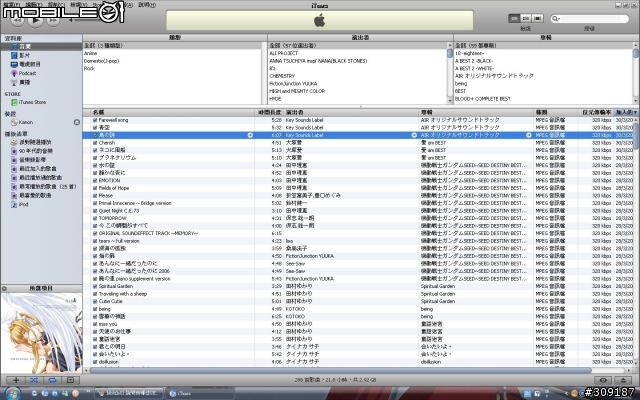Open the 電視節目 TV shows library
The height and width of the screenshot is (400, 640).
[30, 64]
